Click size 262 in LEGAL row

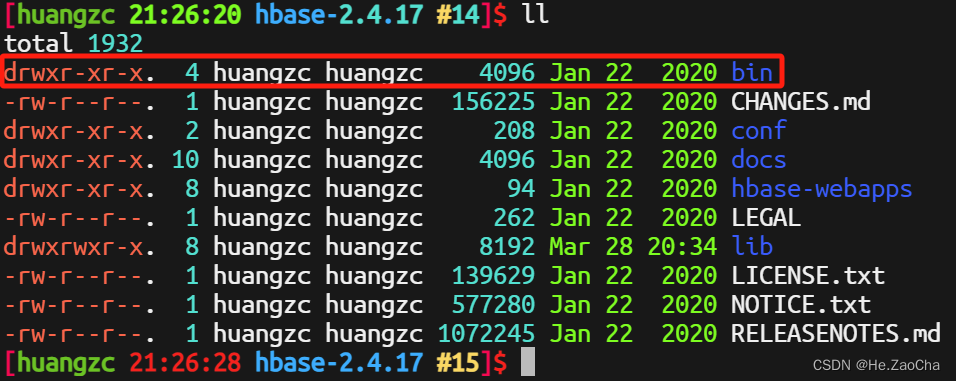coord(514,218)
